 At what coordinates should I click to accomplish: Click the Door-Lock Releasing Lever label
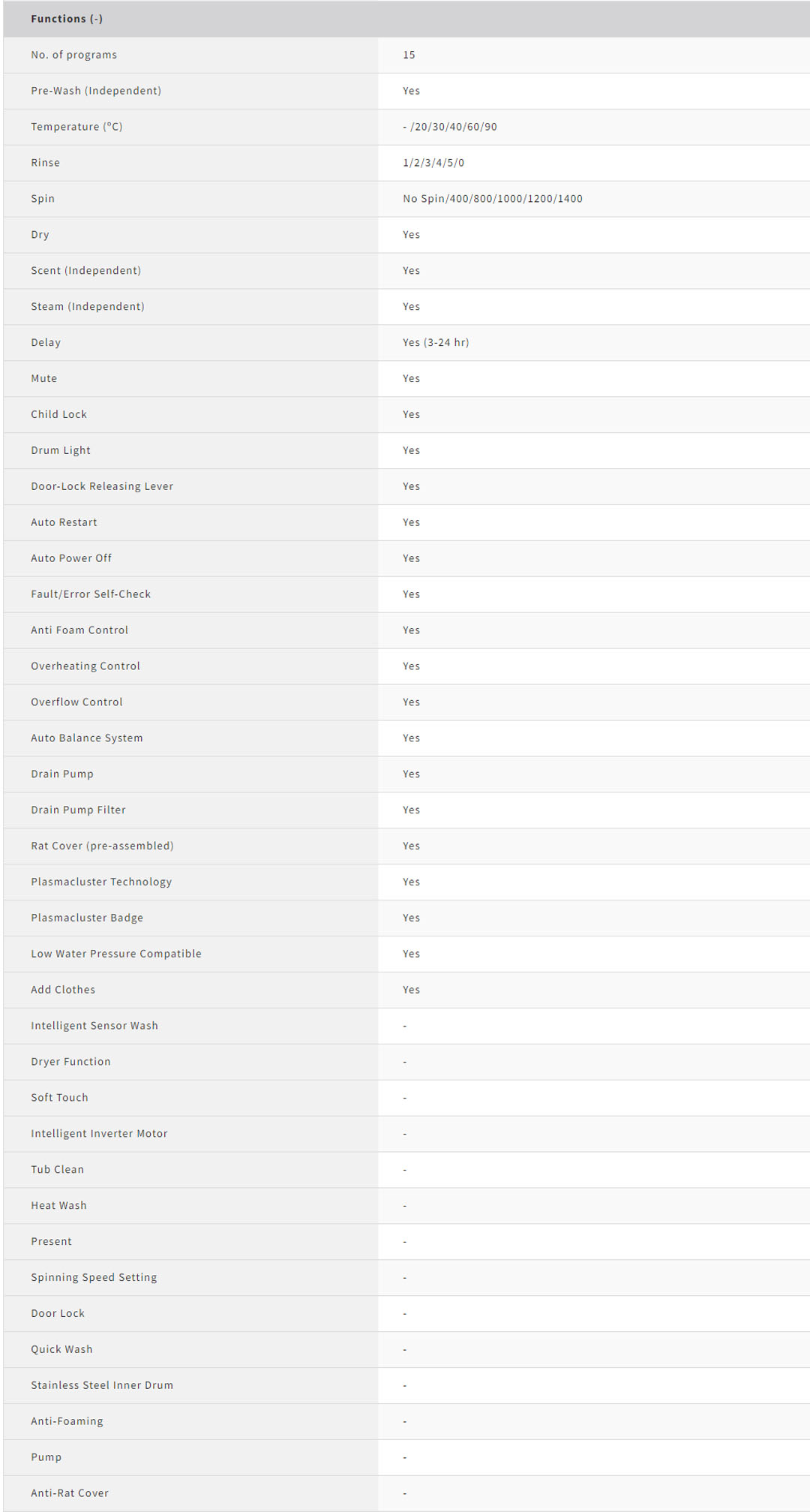click(x=101, y=486)
